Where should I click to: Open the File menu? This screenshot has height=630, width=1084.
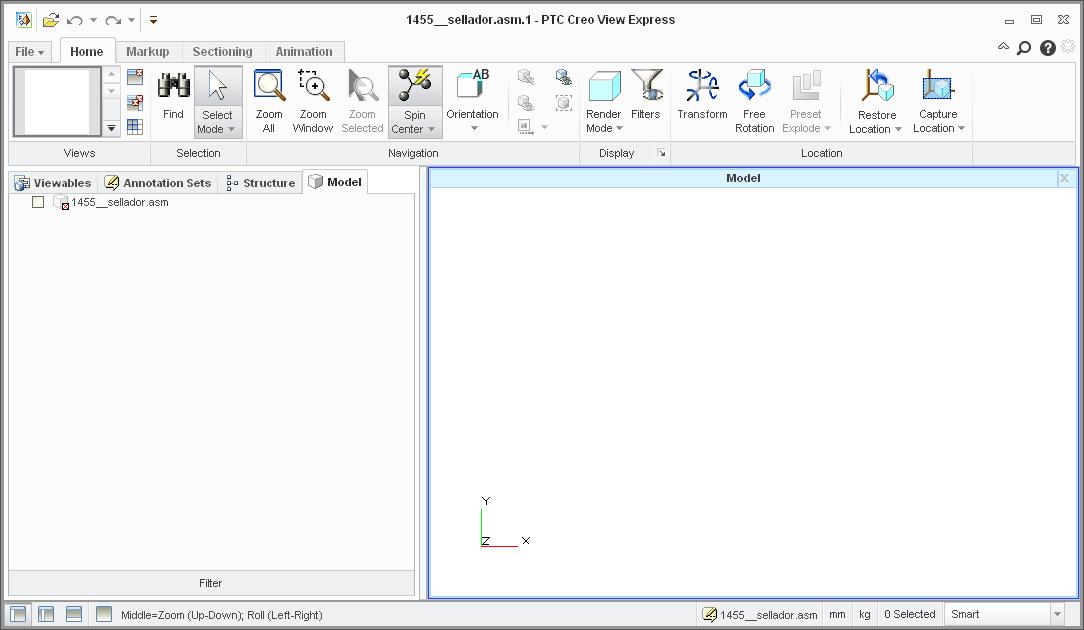[29, 51]
